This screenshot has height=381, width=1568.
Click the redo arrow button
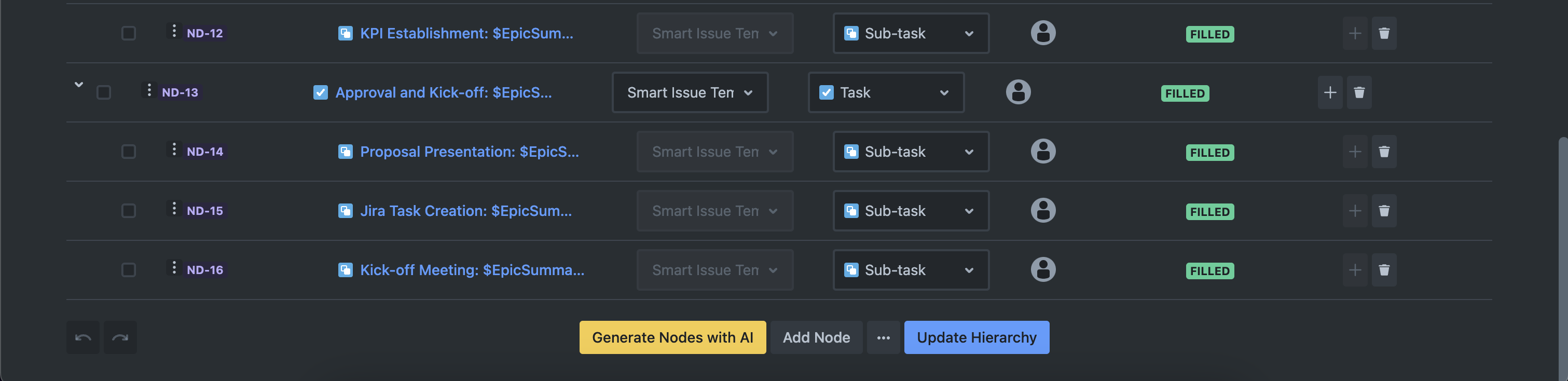(120, 337)
